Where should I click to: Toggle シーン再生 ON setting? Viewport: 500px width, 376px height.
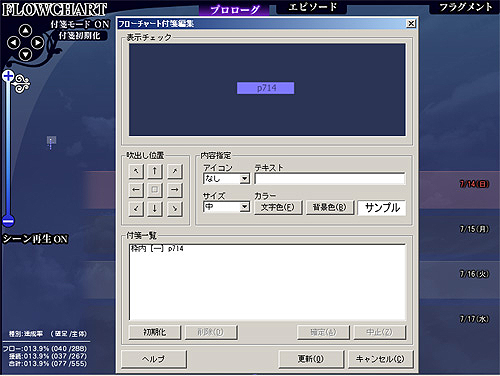(x=35, y=239)
